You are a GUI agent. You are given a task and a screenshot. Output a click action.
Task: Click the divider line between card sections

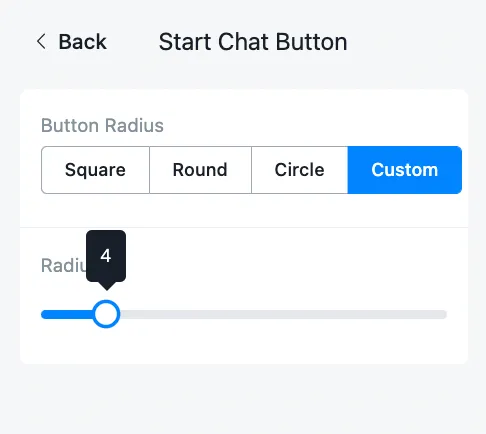(x=244, y=228)
